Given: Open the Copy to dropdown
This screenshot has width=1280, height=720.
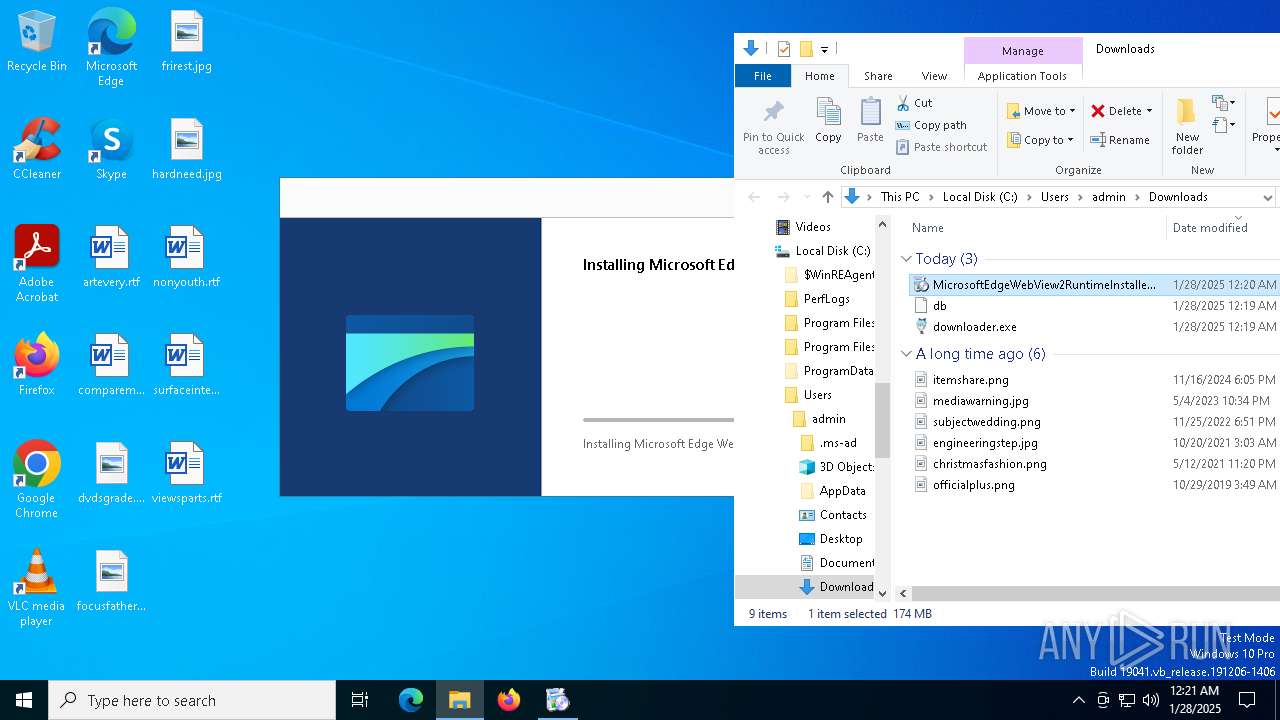Looking at the screenshot, I should click(1040, 140).
